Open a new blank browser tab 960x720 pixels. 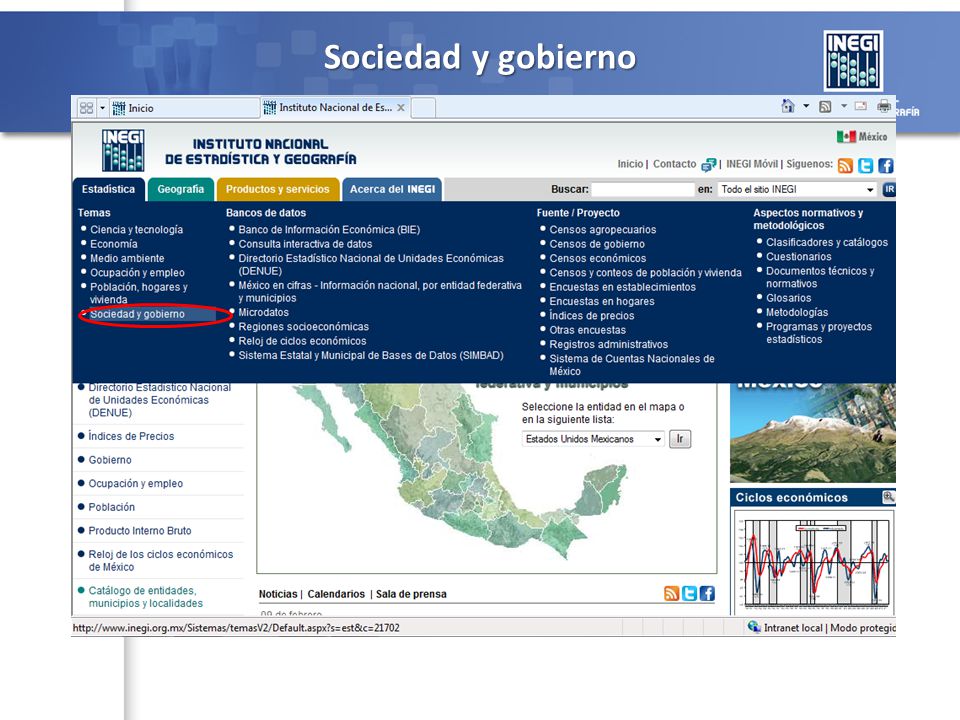(x=424, y=108)
